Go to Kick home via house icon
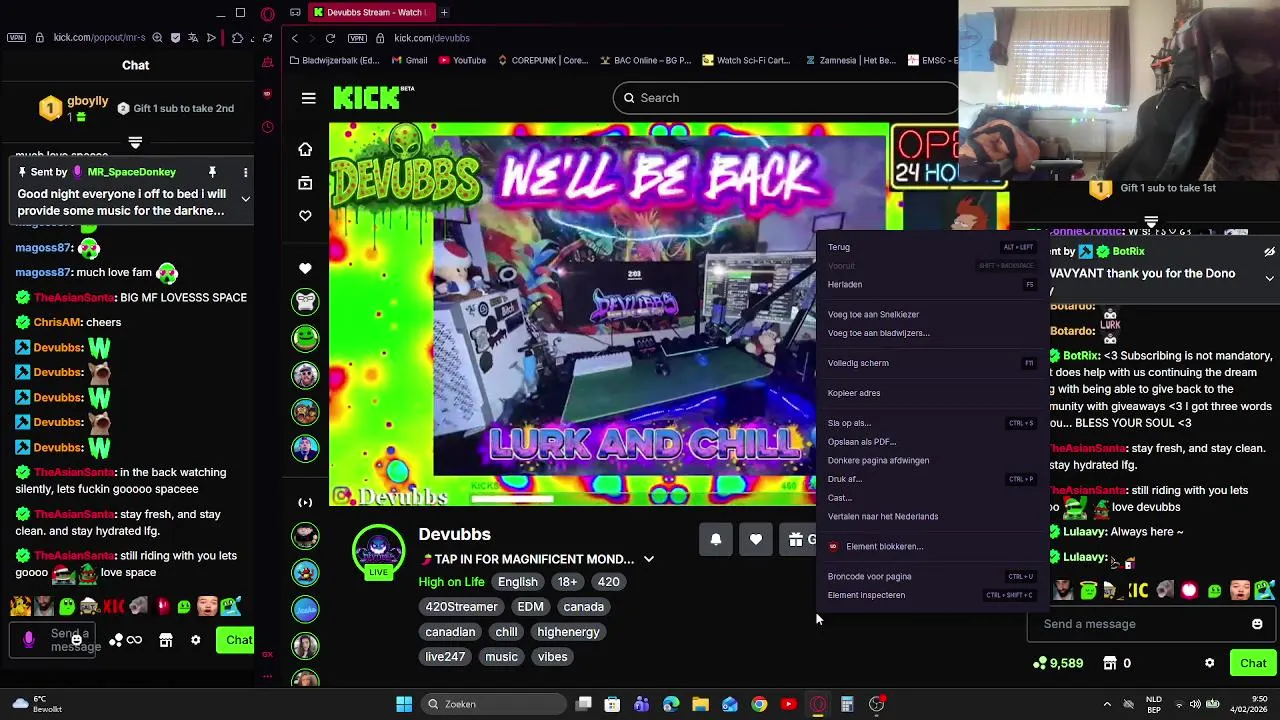 305,149
